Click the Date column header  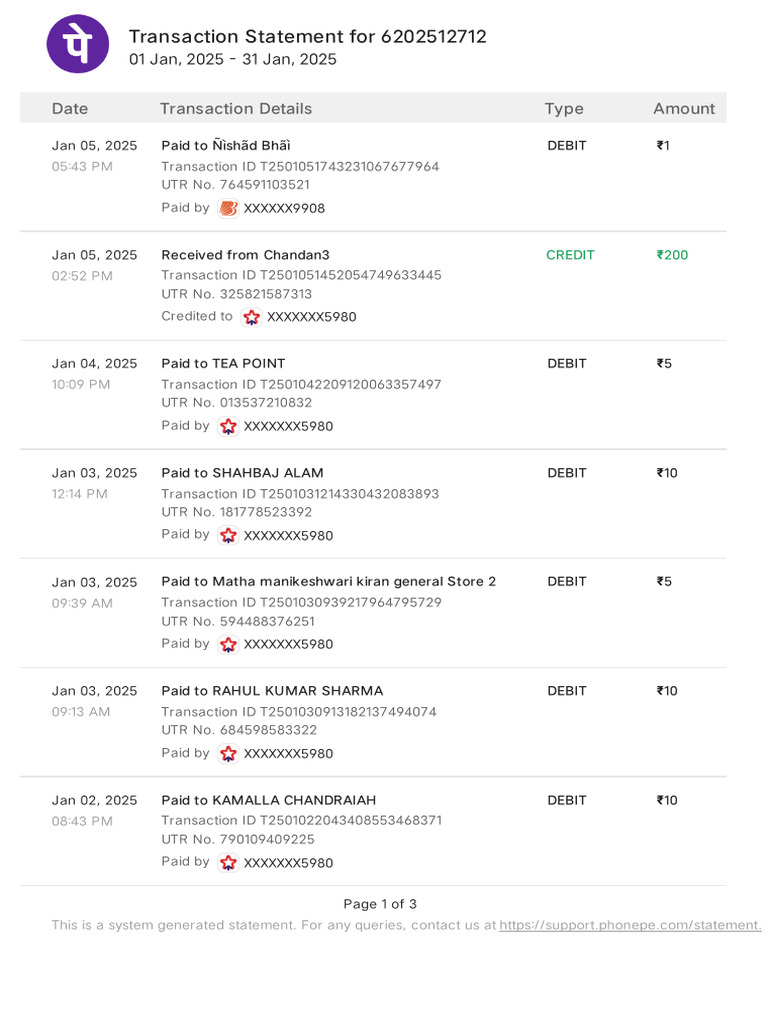coord(70,109)
